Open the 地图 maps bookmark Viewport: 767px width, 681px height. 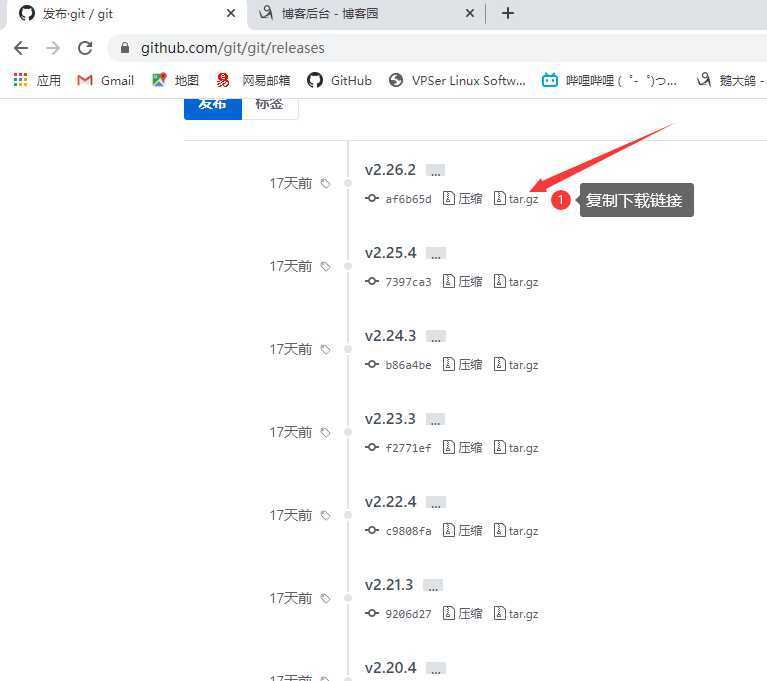coord(175,80)
